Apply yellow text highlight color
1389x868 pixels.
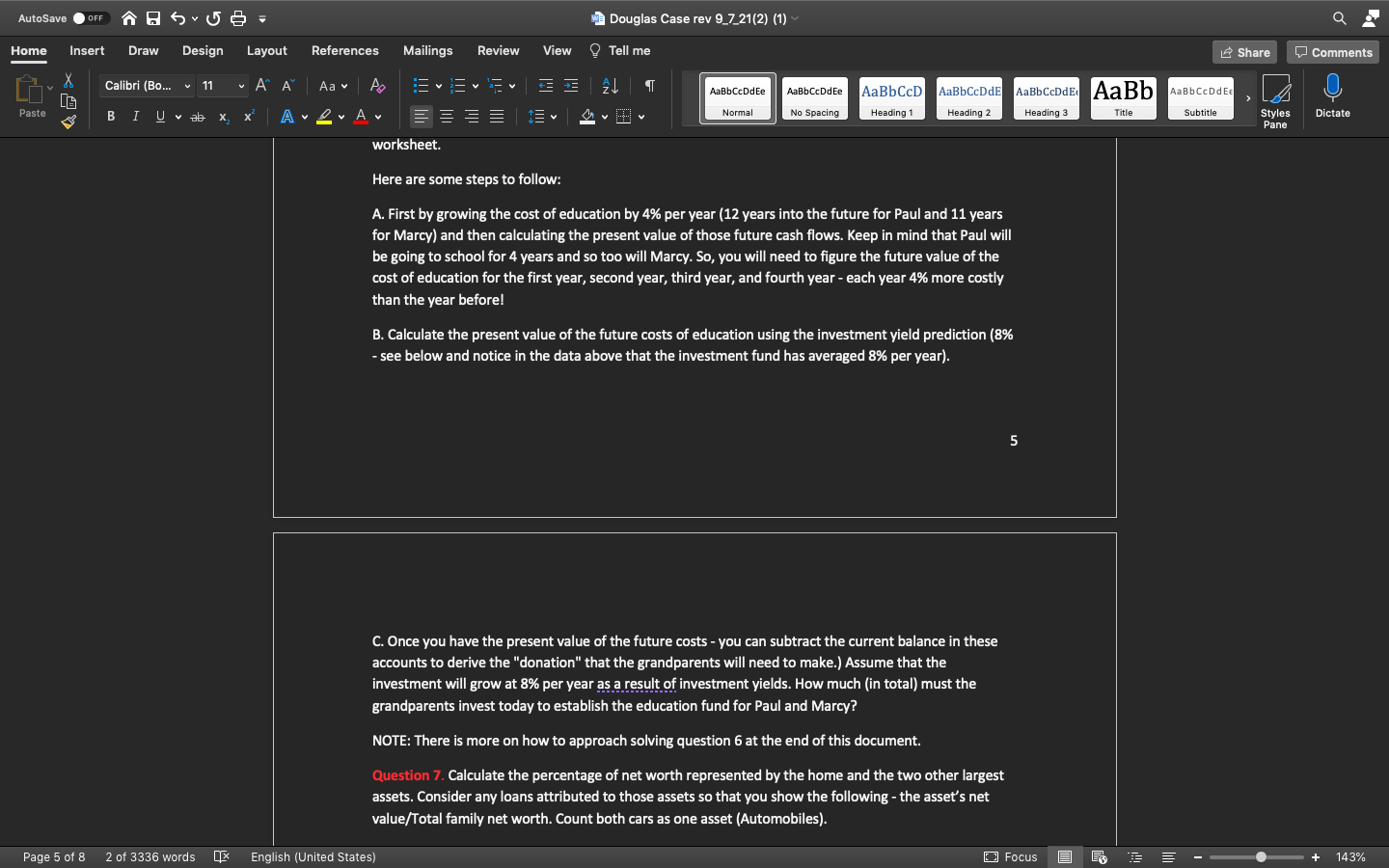point(324,117)
